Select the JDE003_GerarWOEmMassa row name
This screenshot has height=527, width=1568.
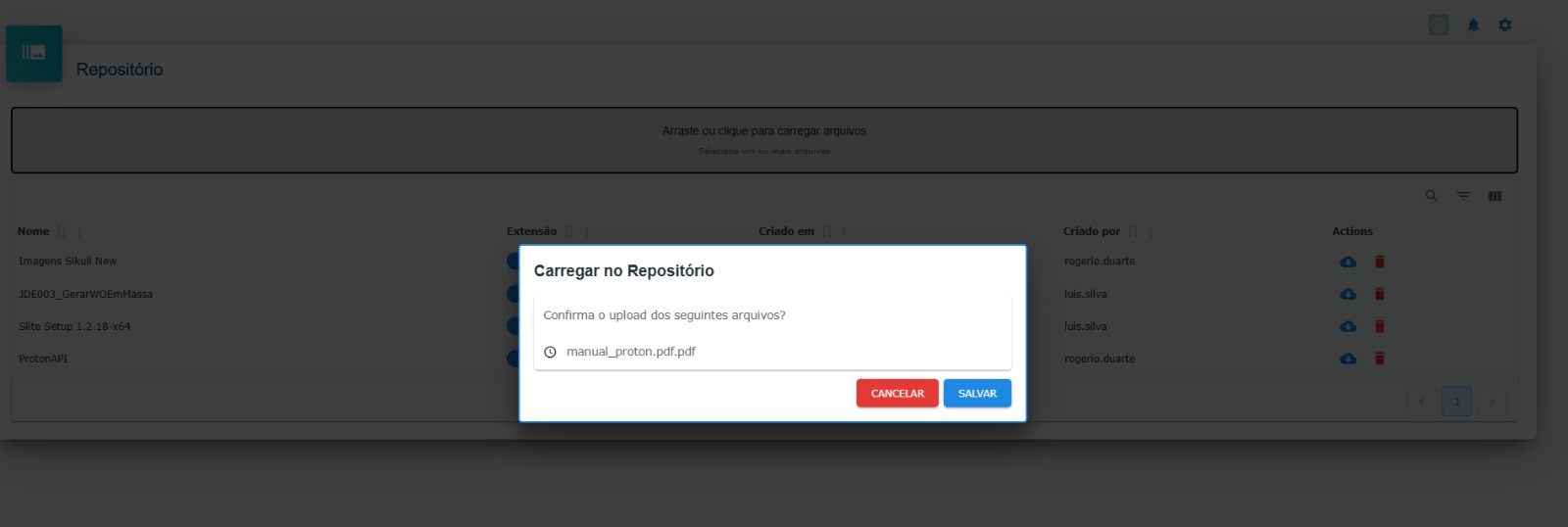[85, 294]
